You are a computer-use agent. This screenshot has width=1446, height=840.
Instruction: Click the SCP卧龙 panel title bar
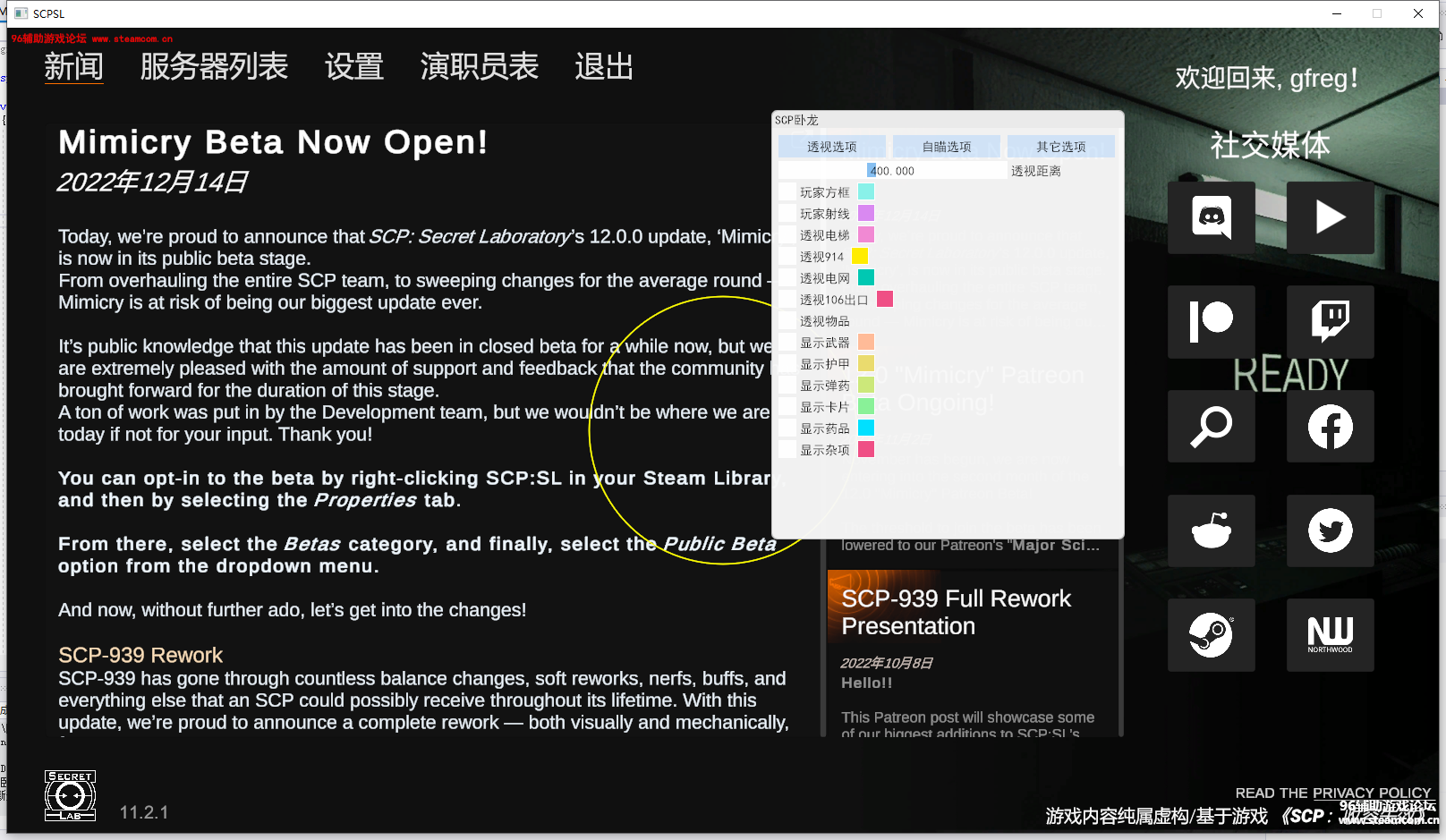pyautogui.click(x=948, y=120)
